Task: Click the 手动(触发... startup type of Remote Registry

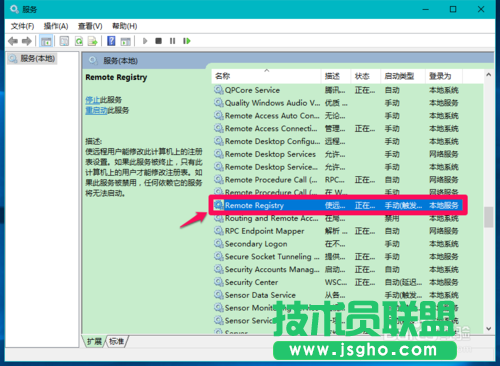Action: [403, 205]
